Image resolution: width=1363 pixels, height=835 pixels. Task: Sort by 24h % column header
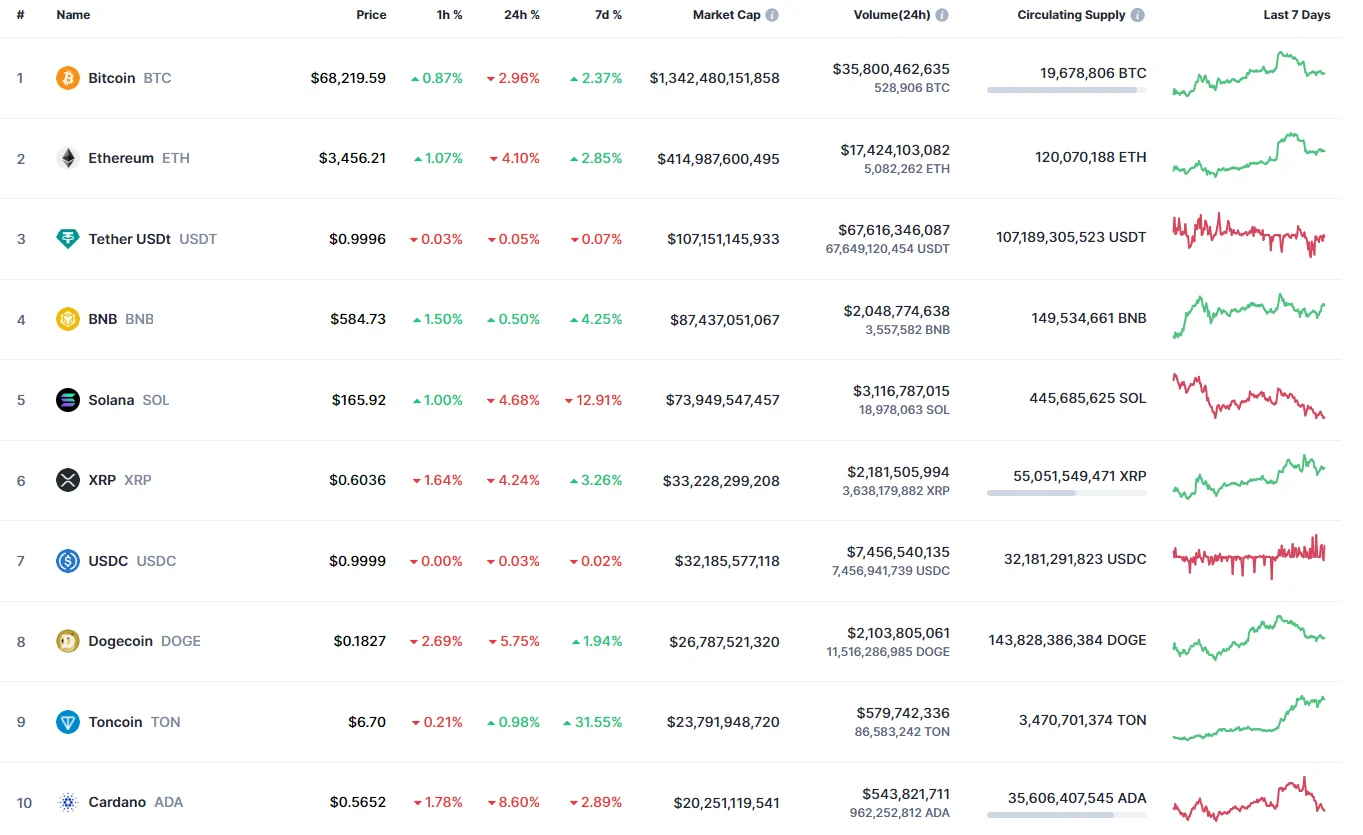point(523,15)
